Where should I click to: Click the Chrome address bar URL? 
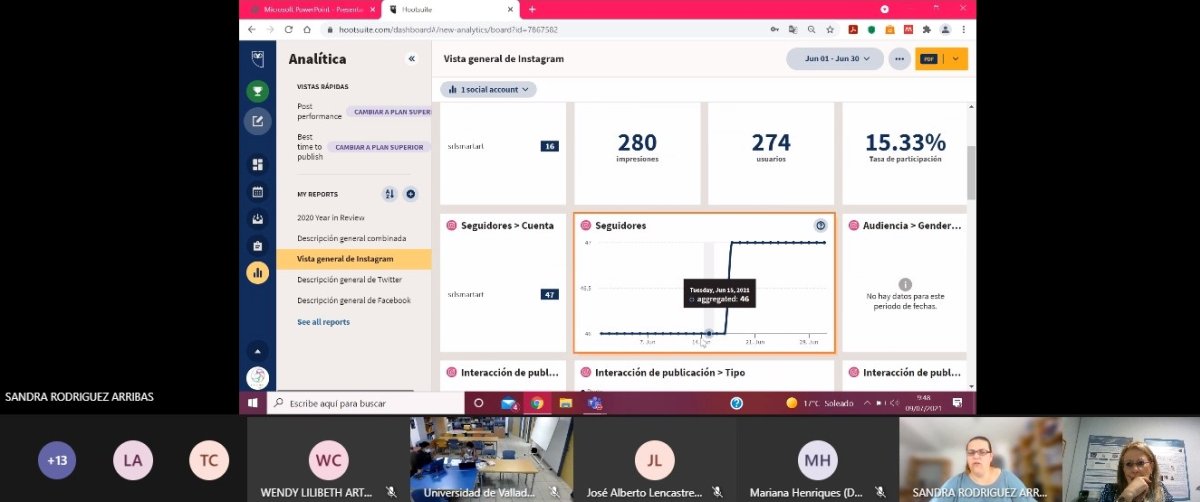point(447,30)
